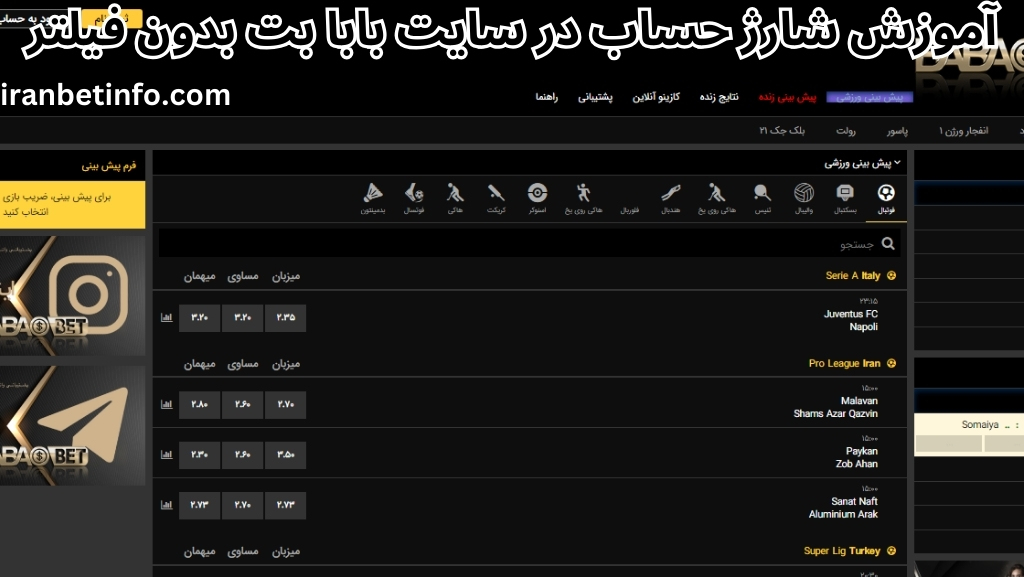1024x577 pixels.
Task: Open the Juventus FC vs Napoli match
Action: (x=850, y=320)
